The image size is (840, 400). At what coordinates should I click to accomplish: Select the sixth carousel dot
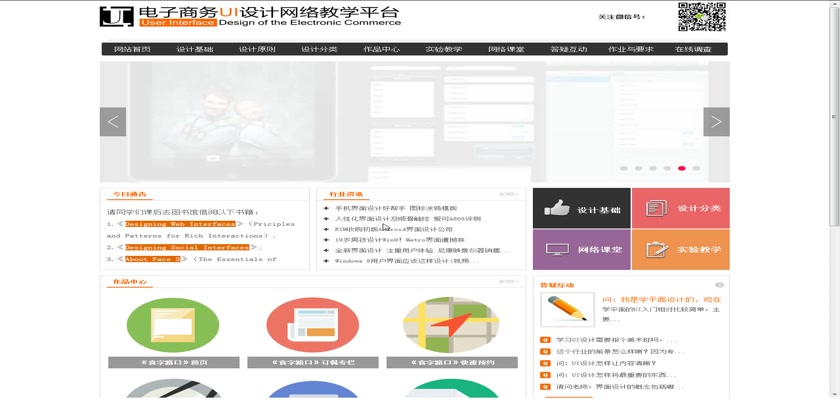coord(696,168)
